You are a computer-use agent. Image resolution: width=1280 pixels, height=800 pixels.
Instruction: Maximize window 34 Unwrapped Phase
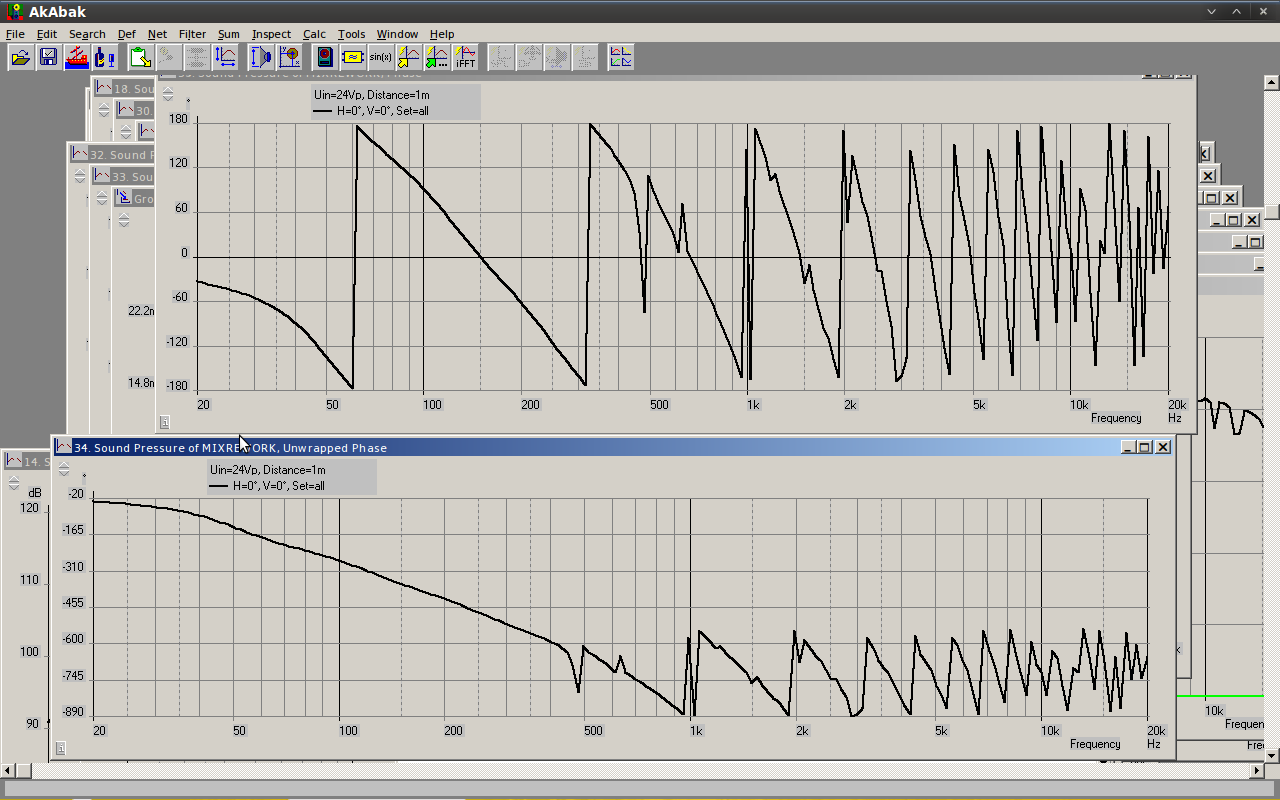(x=1146, y=447)
